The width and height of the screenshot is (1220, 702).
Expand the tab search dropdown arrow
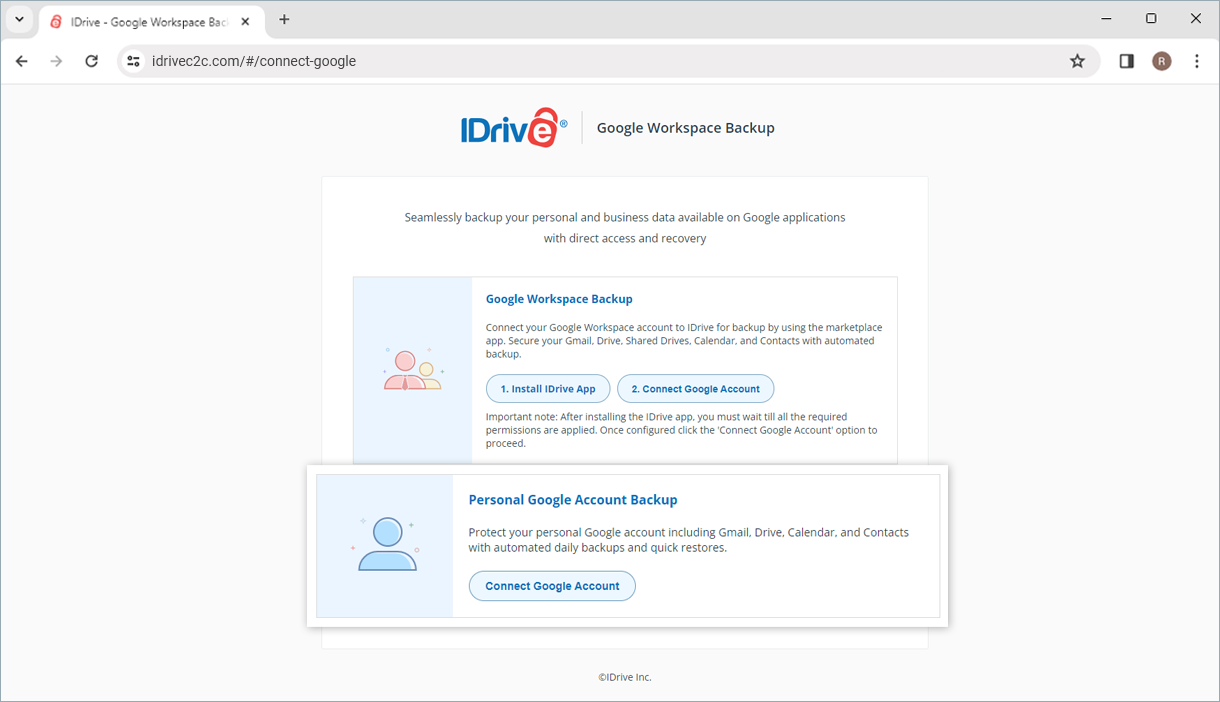19,20
